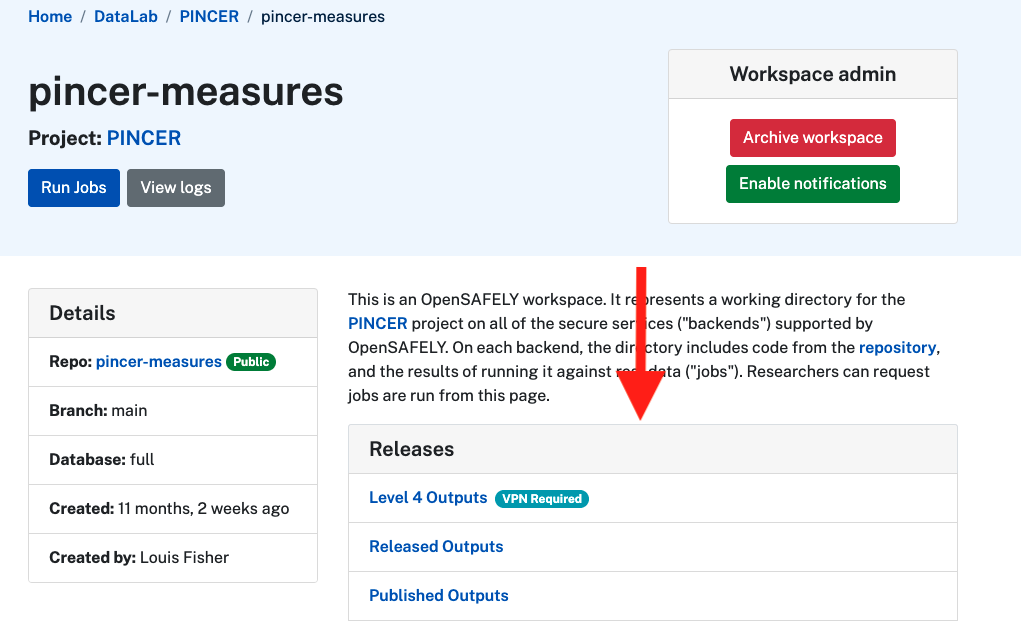
Task: Open the Released Outputs page
Action: [x=436, y=546]
